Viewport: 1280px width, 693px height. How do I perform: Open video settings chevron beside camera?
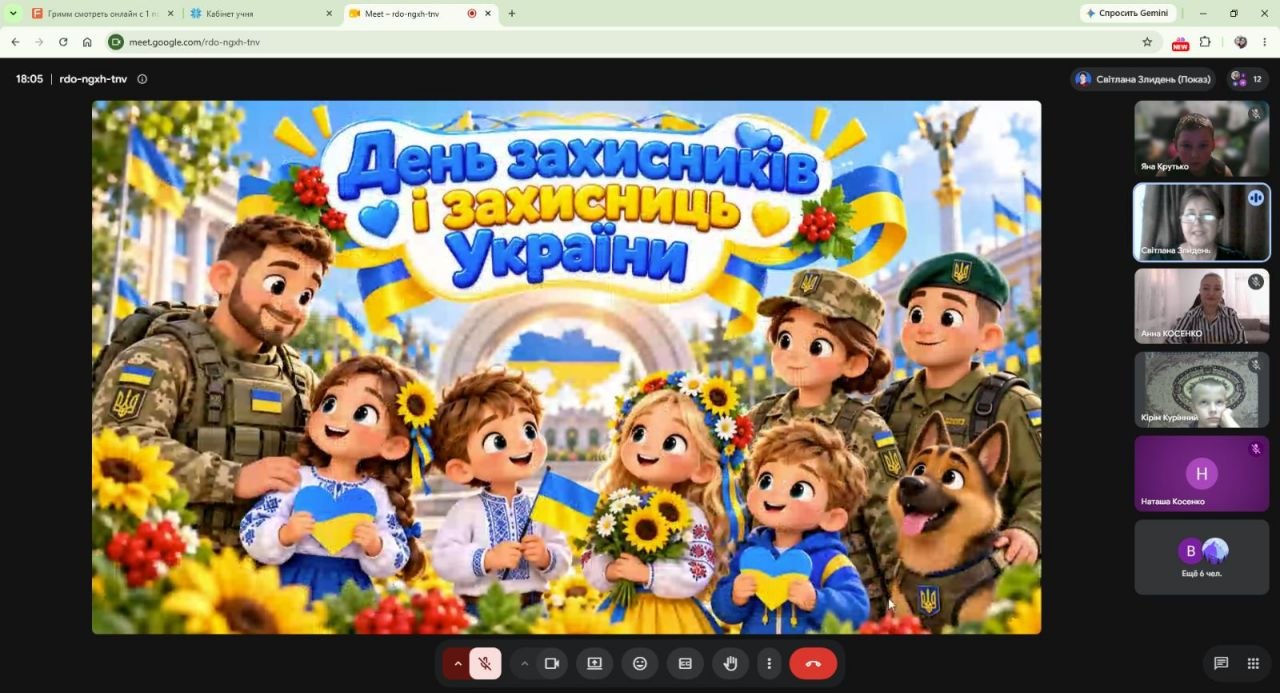tap(524, 663)
